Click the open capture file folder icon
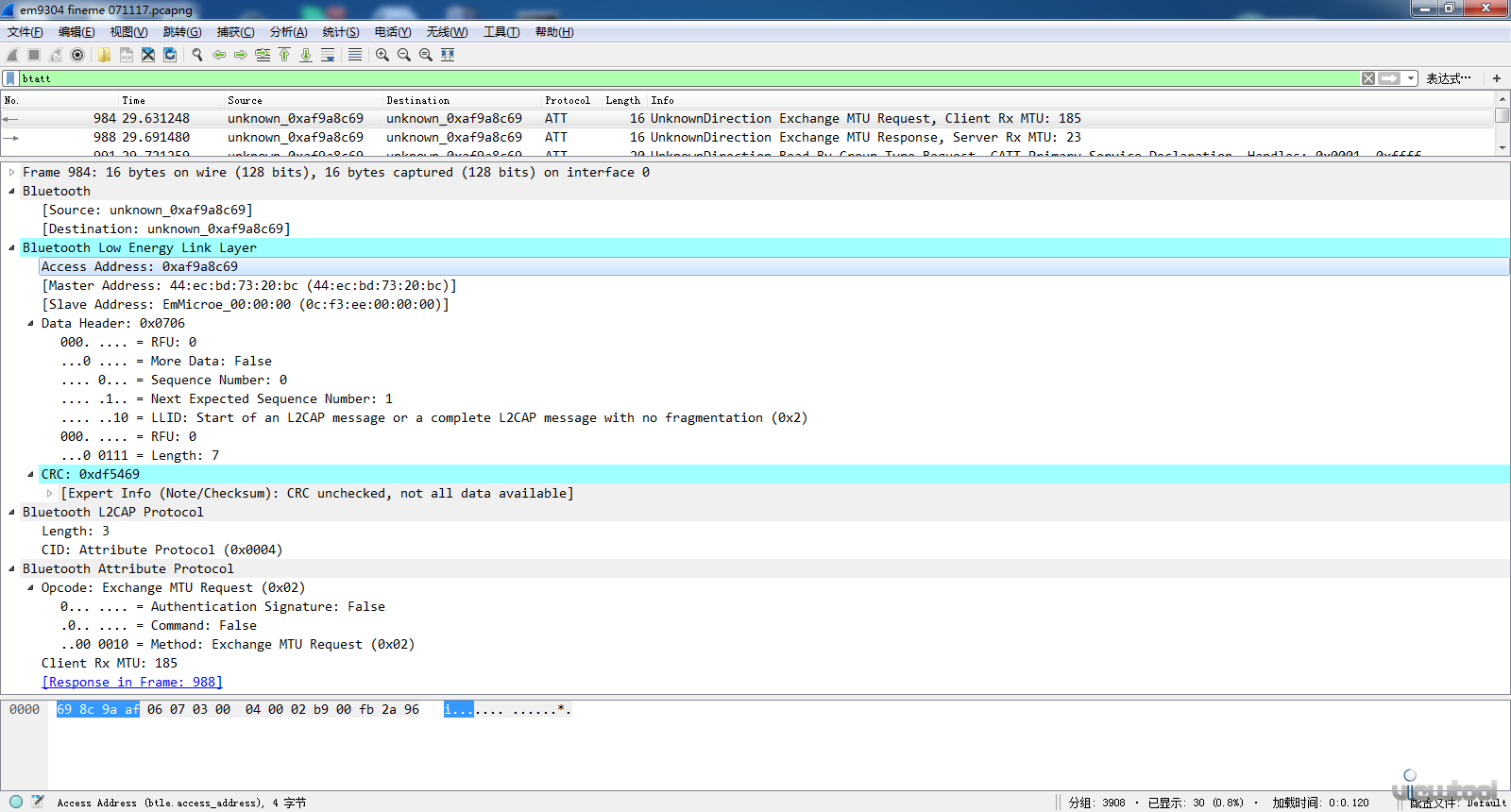The image size is (1511, 812). pyautogui.click(x=104, y=55)
